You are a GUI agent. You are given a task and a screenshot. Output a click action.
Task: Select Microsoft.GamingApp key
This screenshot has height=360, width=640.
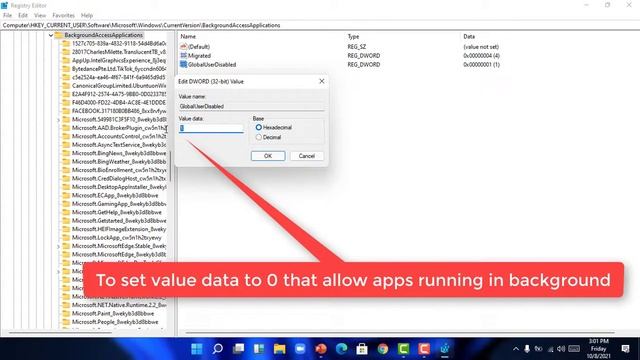pyautogui.click(x=119, y=204)
